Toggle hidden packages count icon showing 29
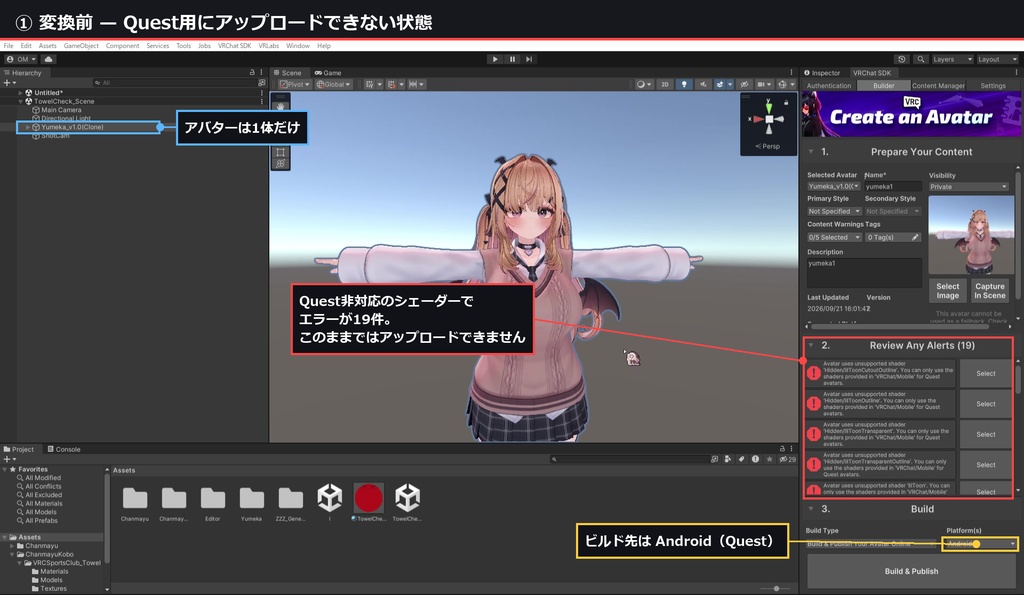 coord(788,459)
